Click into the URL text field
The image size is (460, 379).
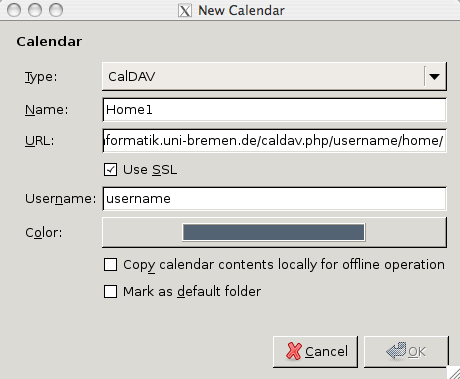click(274, 141)
